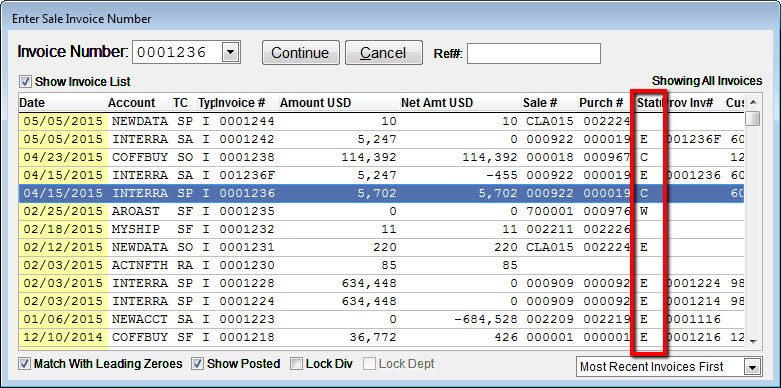Click the date 02/25/2015
Screen dimensions: 781x388
point(63,211)
